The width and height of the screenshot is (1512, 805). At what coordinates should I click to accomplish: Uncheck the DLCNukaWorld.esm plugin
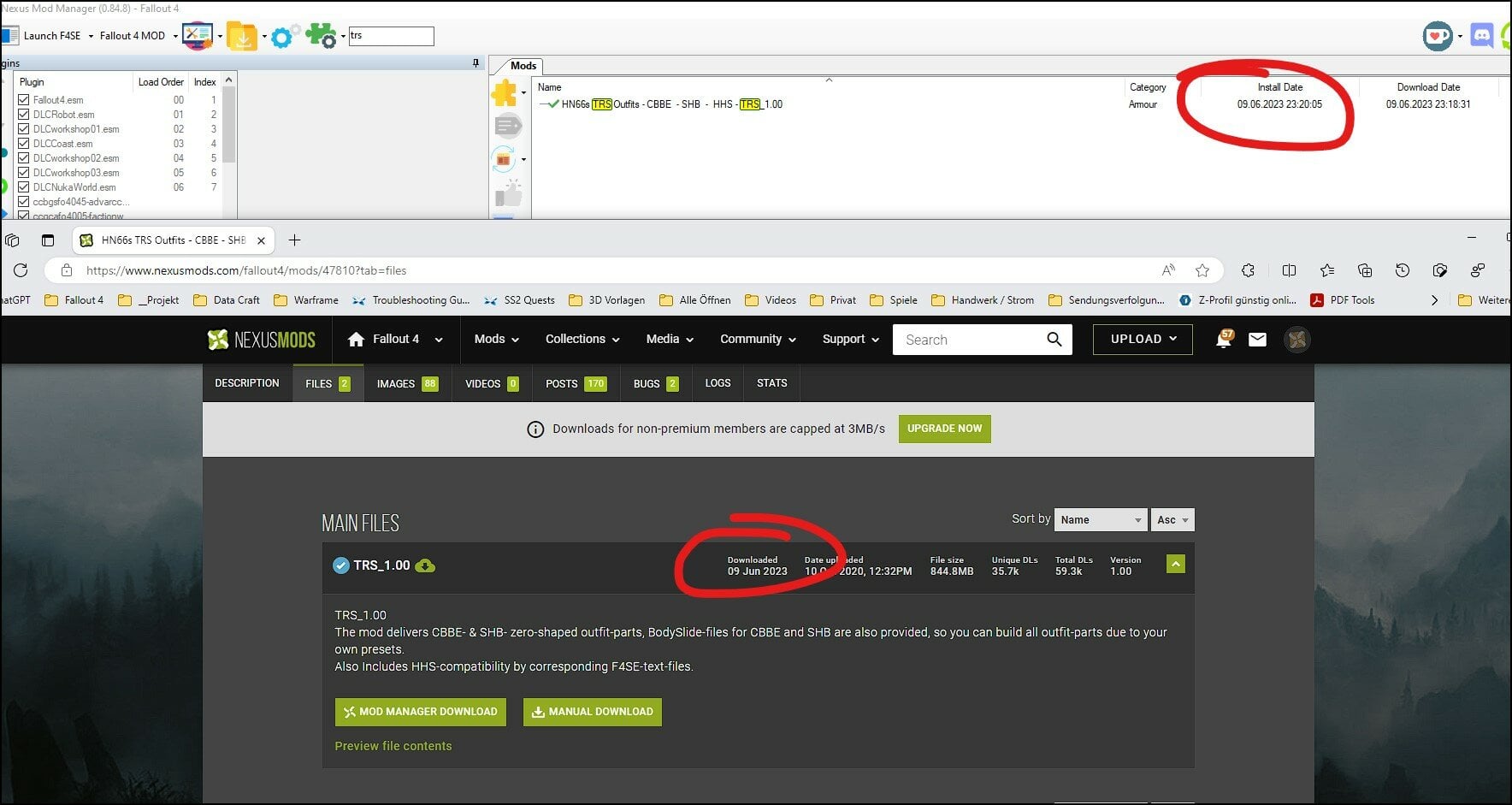coord(24,187)
